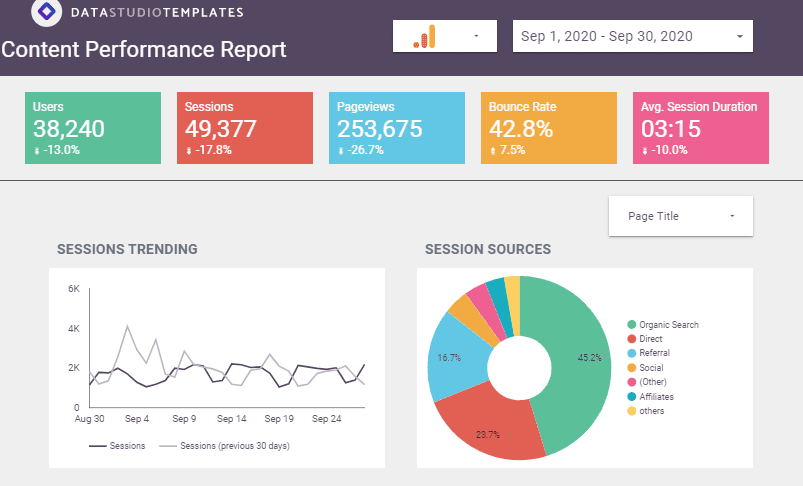Click the Sep 14 axis label
Viewport: 803px width, 486px height.
231,419
